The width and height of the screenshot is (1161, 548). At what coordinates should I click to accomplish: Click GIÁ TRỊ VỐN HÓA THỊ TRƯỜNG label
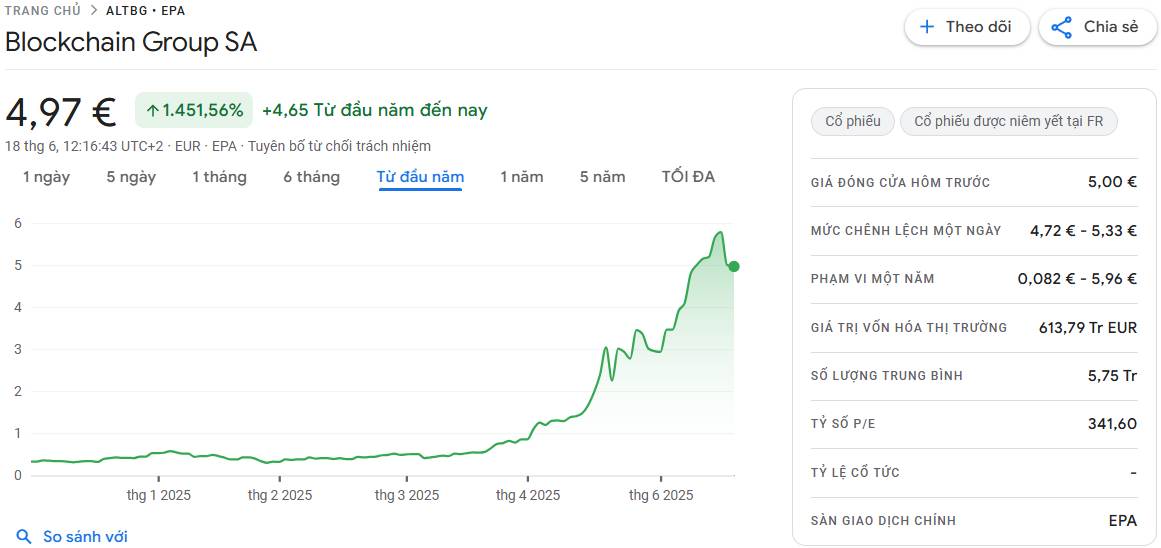[x=909, y=327]
